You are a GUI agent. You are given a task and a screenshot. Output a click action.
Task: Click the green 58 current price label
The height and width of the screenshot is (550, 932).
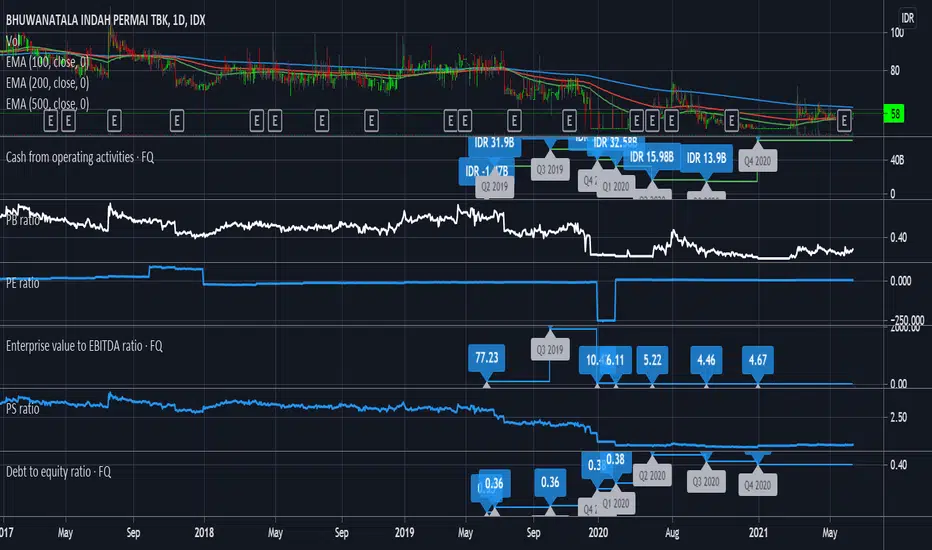point(895,113)
